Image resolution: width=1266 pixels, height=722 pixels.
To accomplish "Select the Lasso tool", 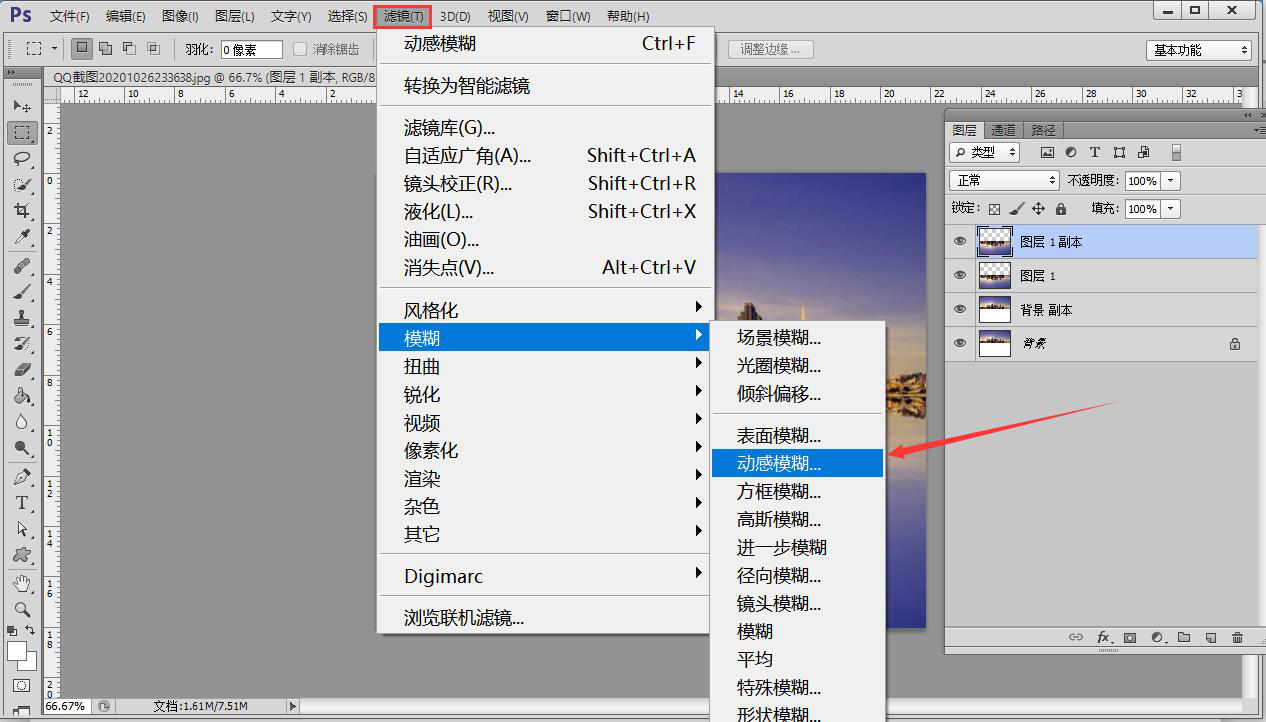I will coord(22,159).
